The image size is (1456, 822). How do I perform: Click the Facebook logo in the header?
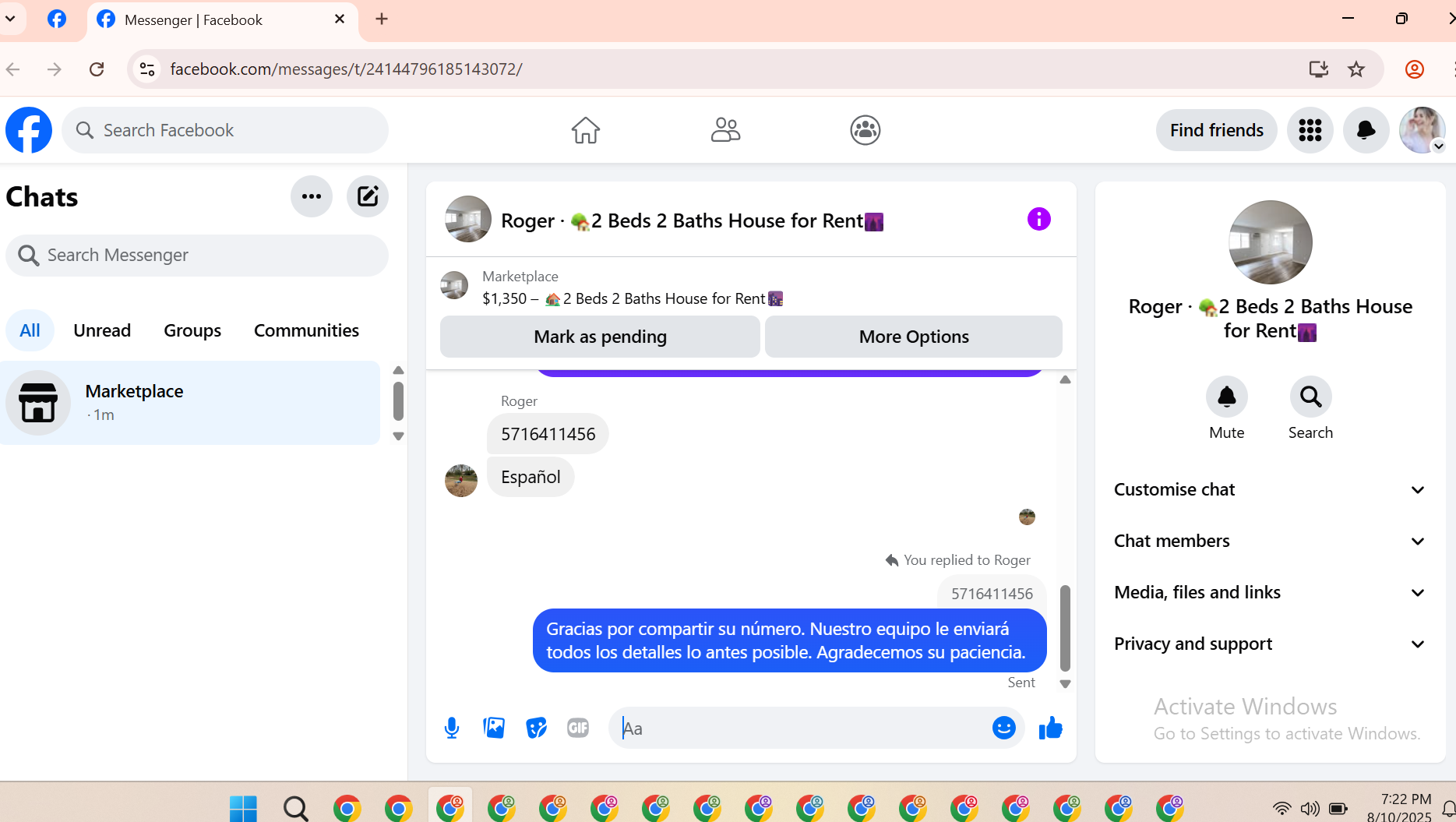click(x=29, y=130)
